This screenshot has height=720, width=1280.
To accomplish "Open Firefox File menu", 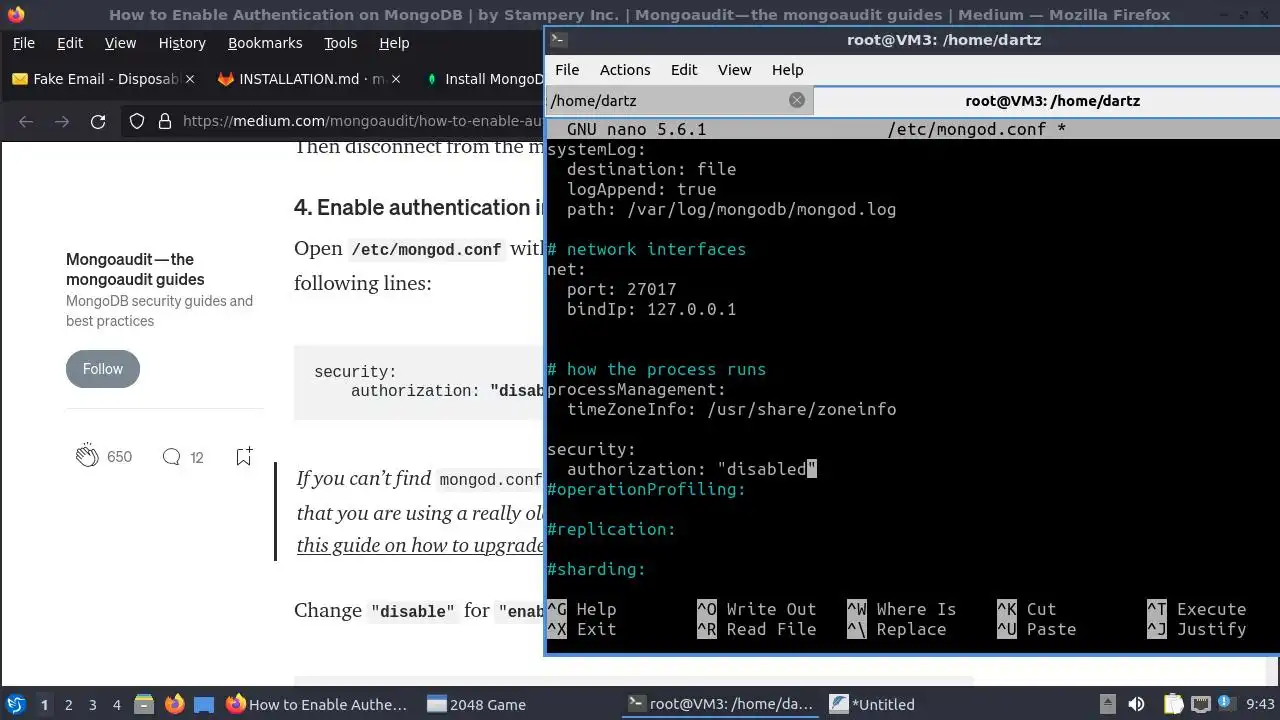I will (23, 43).
